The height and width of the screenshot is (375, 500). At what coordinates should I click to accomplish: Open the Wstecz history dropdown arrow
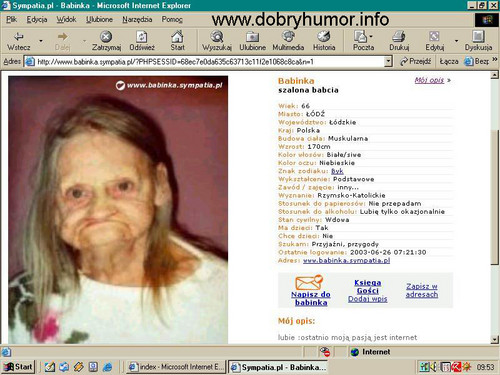coord(41,41)
